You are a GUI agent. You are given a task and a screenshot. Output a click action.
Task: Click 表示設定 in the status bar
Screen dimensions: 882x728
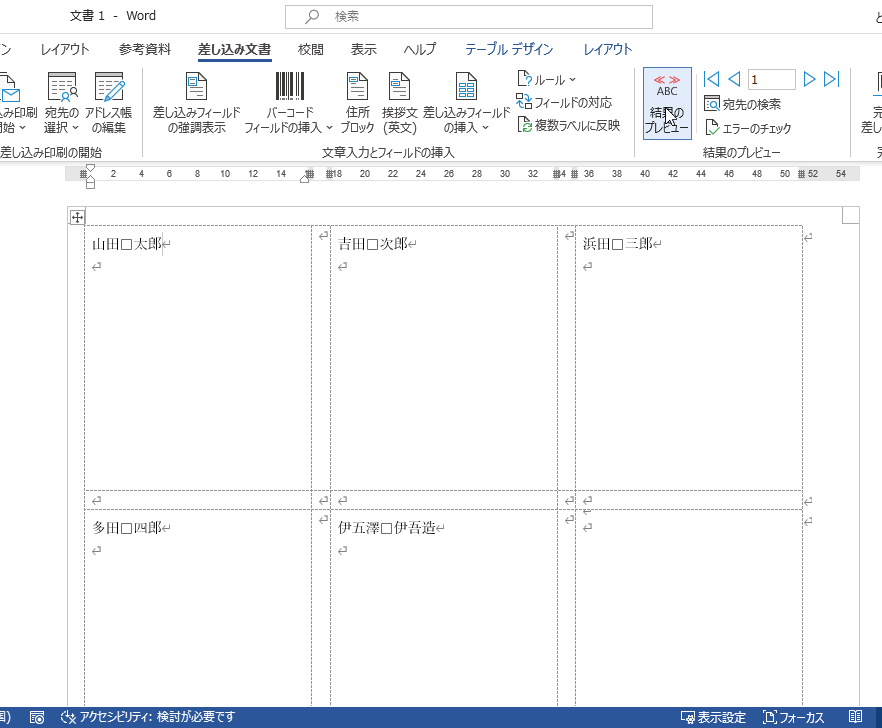point(712,716)
